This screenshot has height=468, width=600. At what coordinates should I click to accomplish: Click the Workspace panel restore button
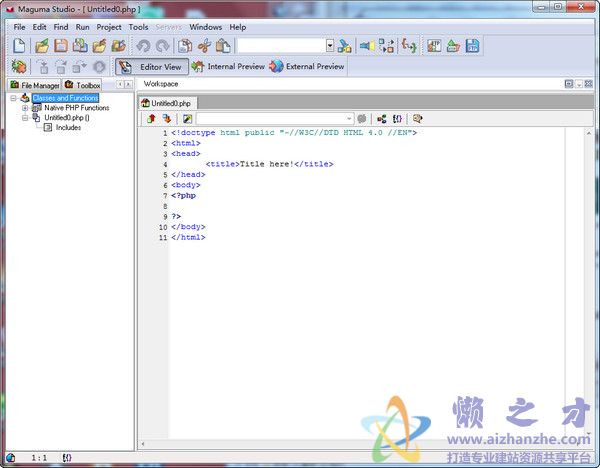click(x=569, y=83)
